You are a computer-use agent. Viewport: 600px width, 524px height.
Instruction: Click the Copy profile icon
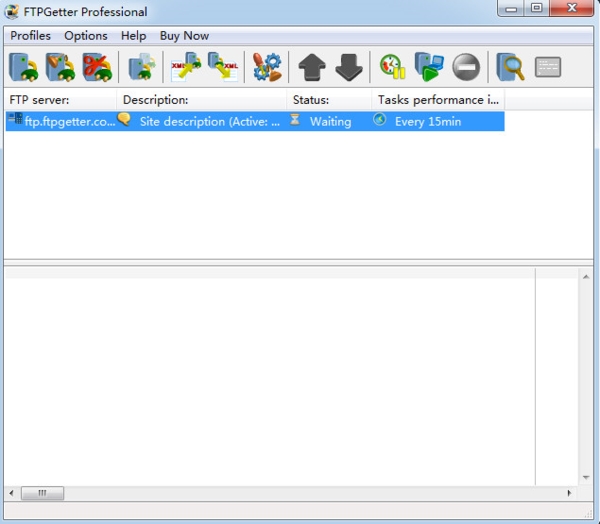142,67
